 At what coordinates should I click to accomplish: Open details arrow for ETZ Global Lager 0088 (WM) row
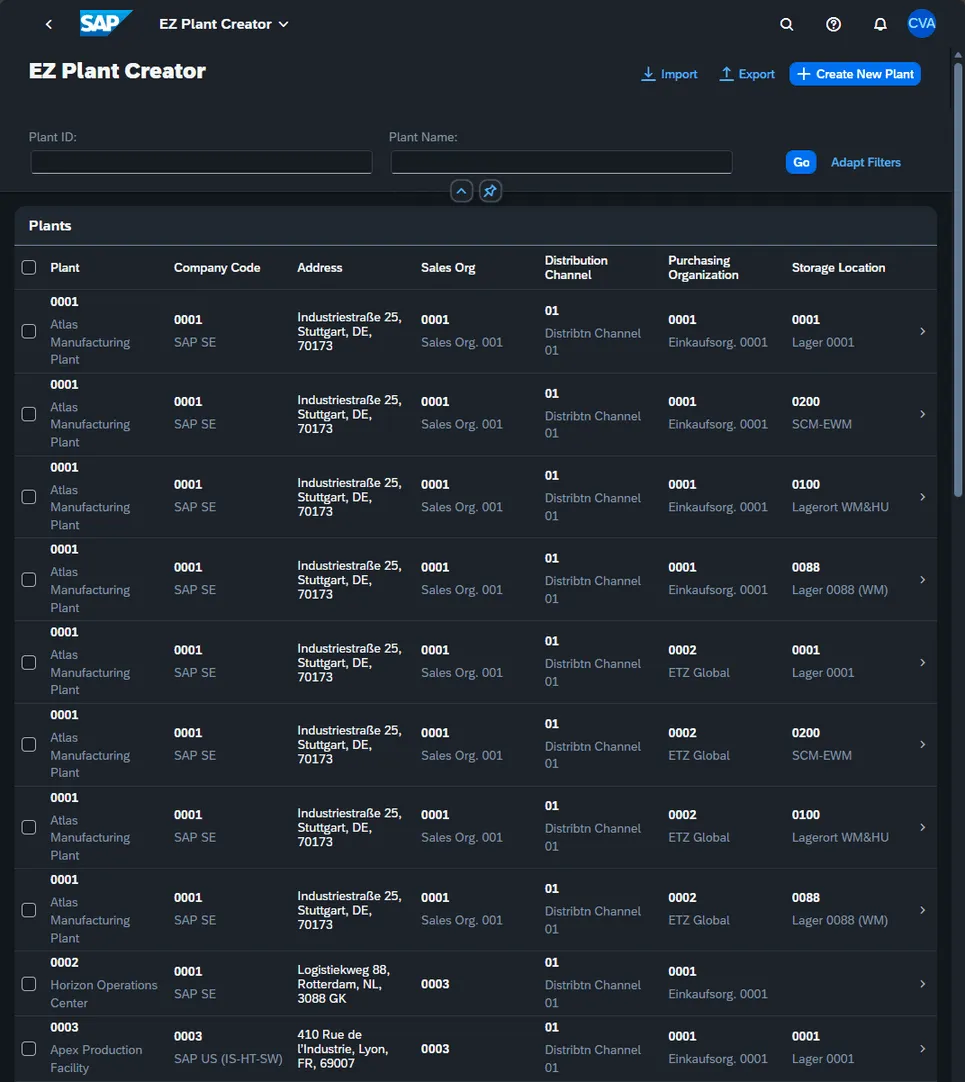pos(922,910)
